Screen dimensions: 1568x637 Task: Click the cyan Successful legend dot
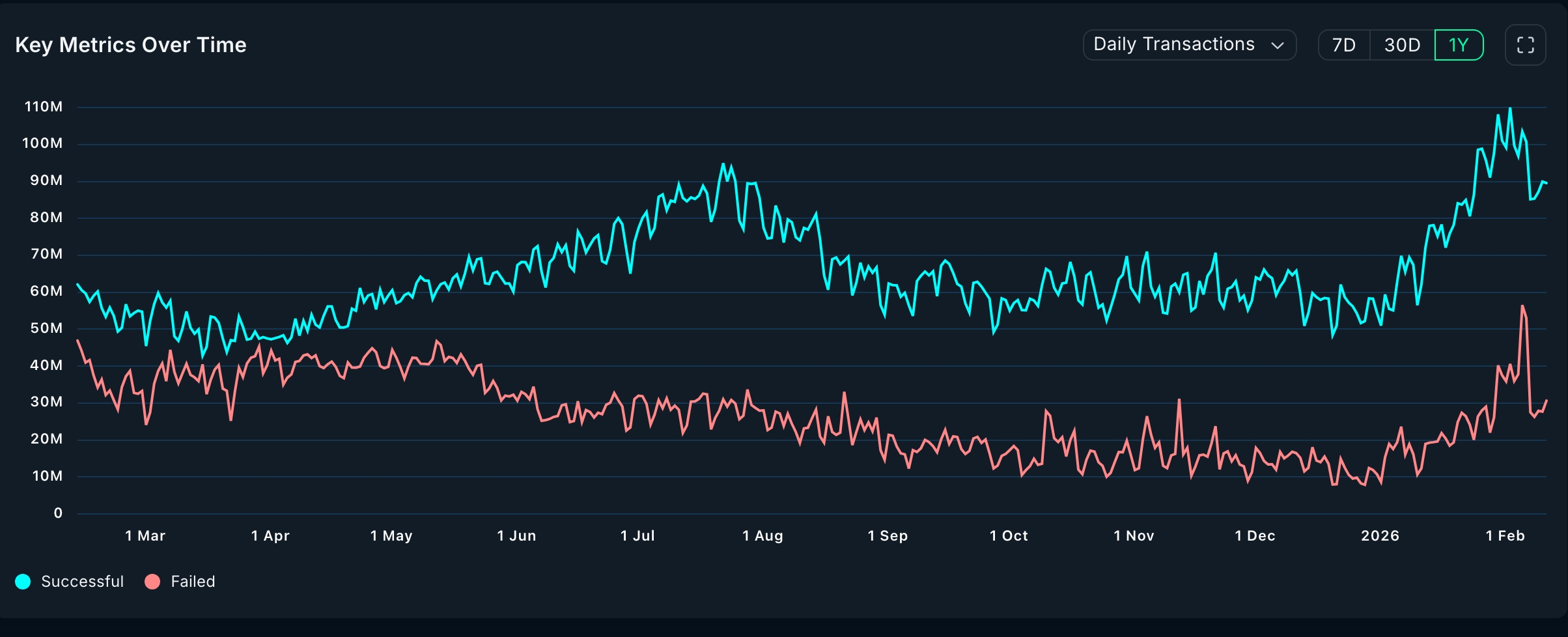(23, 582)
